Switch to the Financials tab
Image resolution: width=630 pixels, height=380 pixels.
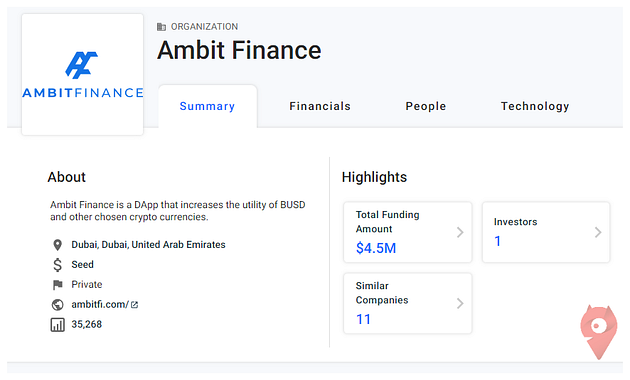pyautogui.click(x=320, y=106)
